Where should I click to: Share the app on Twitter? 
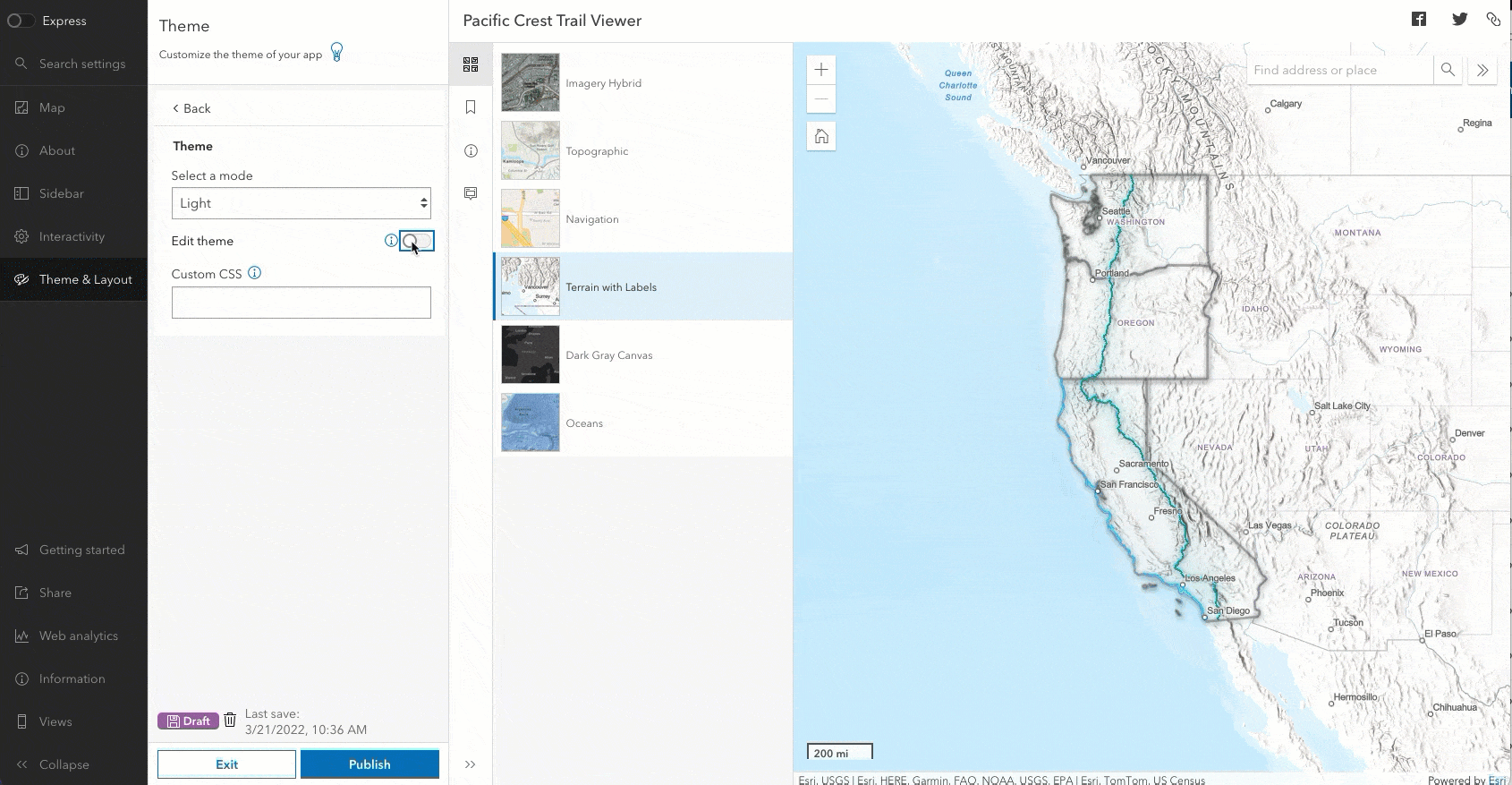(x=1460, y=19)
